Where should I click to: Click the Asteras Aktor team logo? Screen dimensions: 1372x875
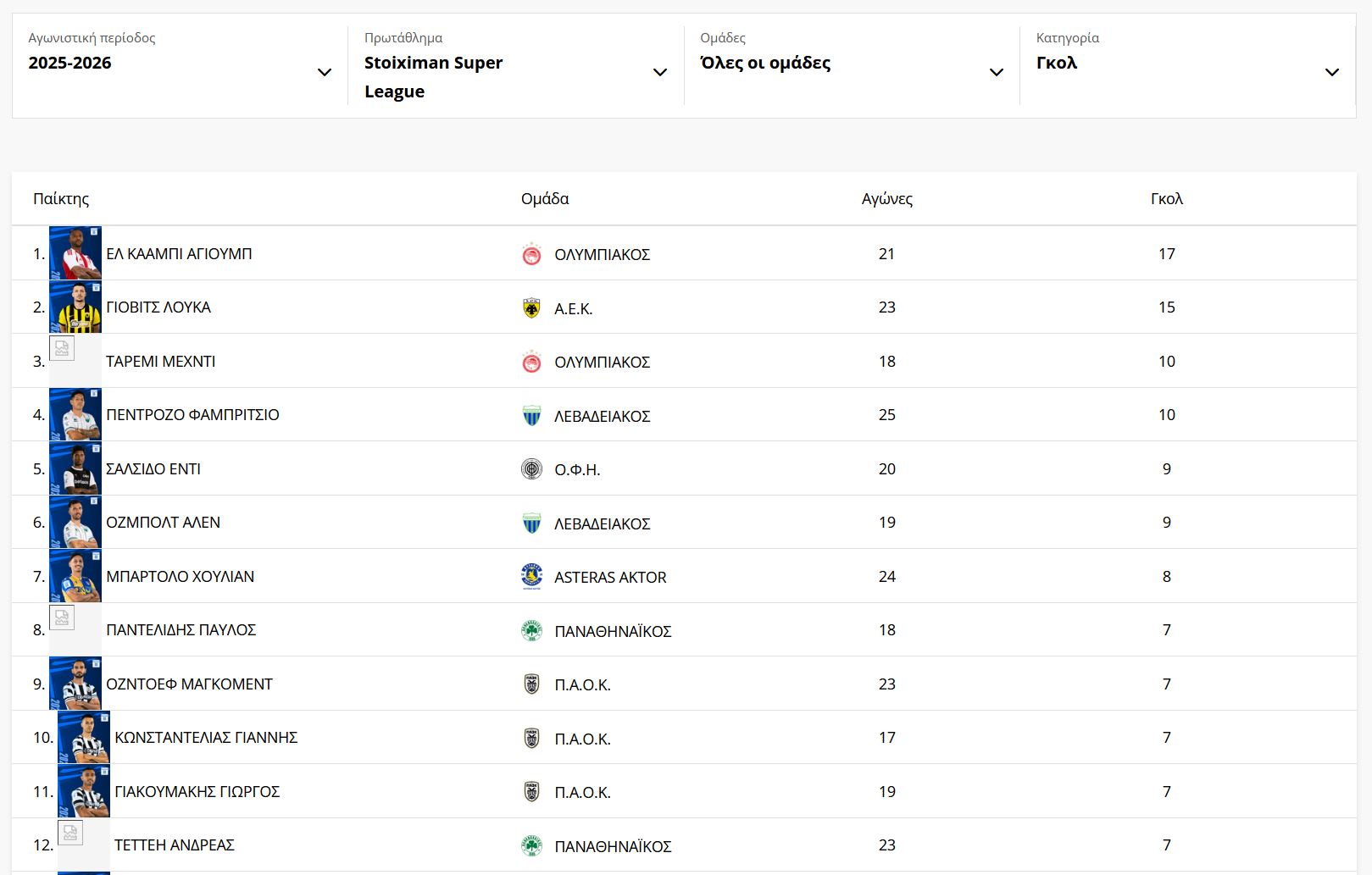pos(531,577)
